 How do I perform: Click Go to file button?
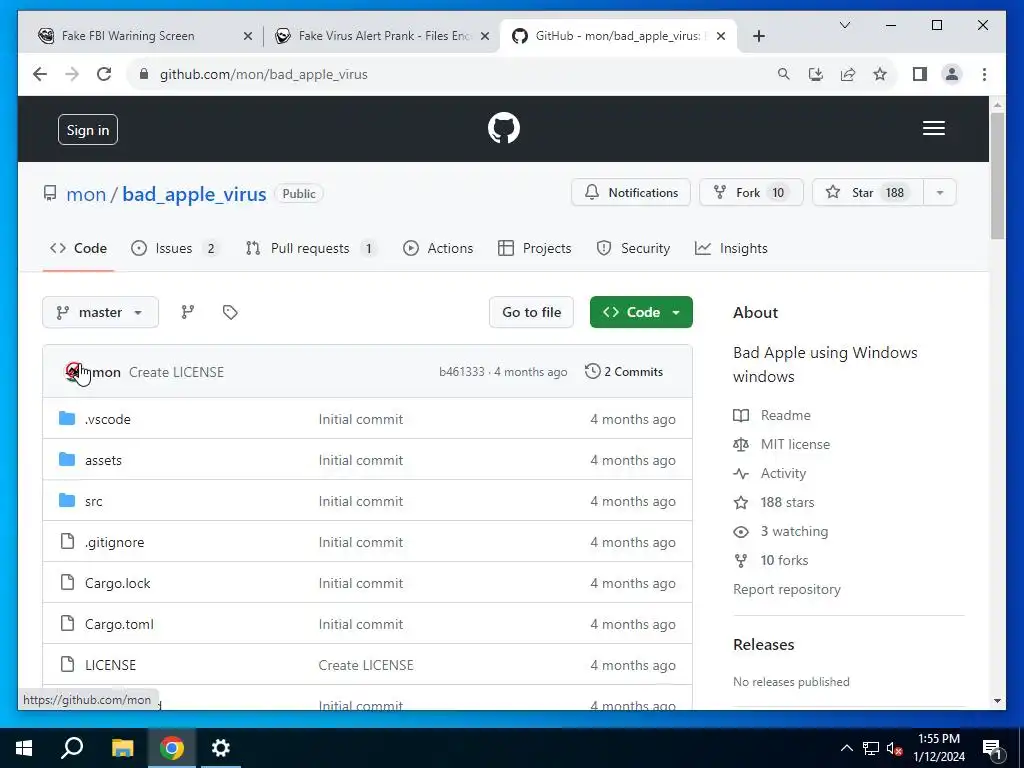tap(531, 312)
